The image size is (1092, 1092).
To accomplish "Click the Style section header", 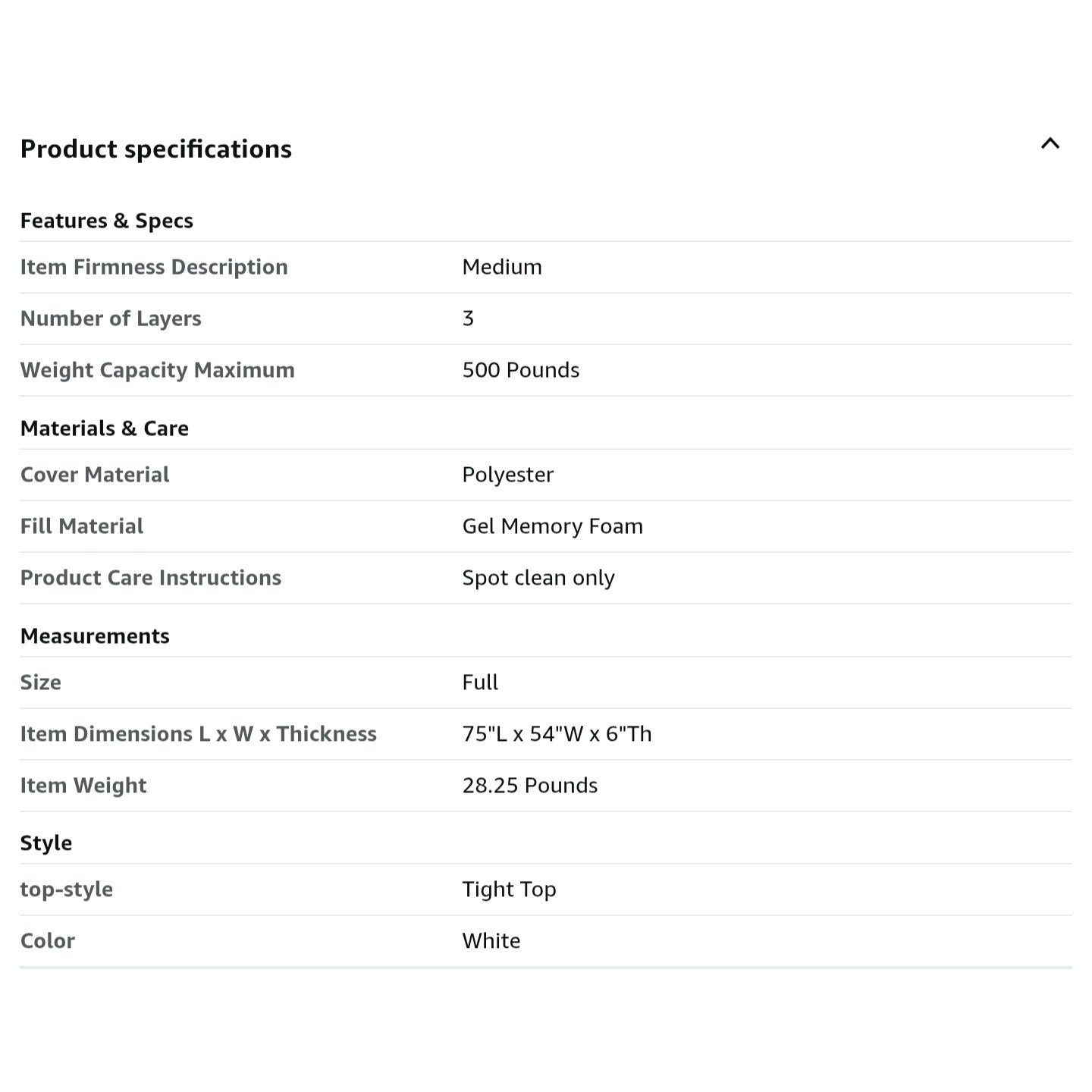I will point(46,843).
